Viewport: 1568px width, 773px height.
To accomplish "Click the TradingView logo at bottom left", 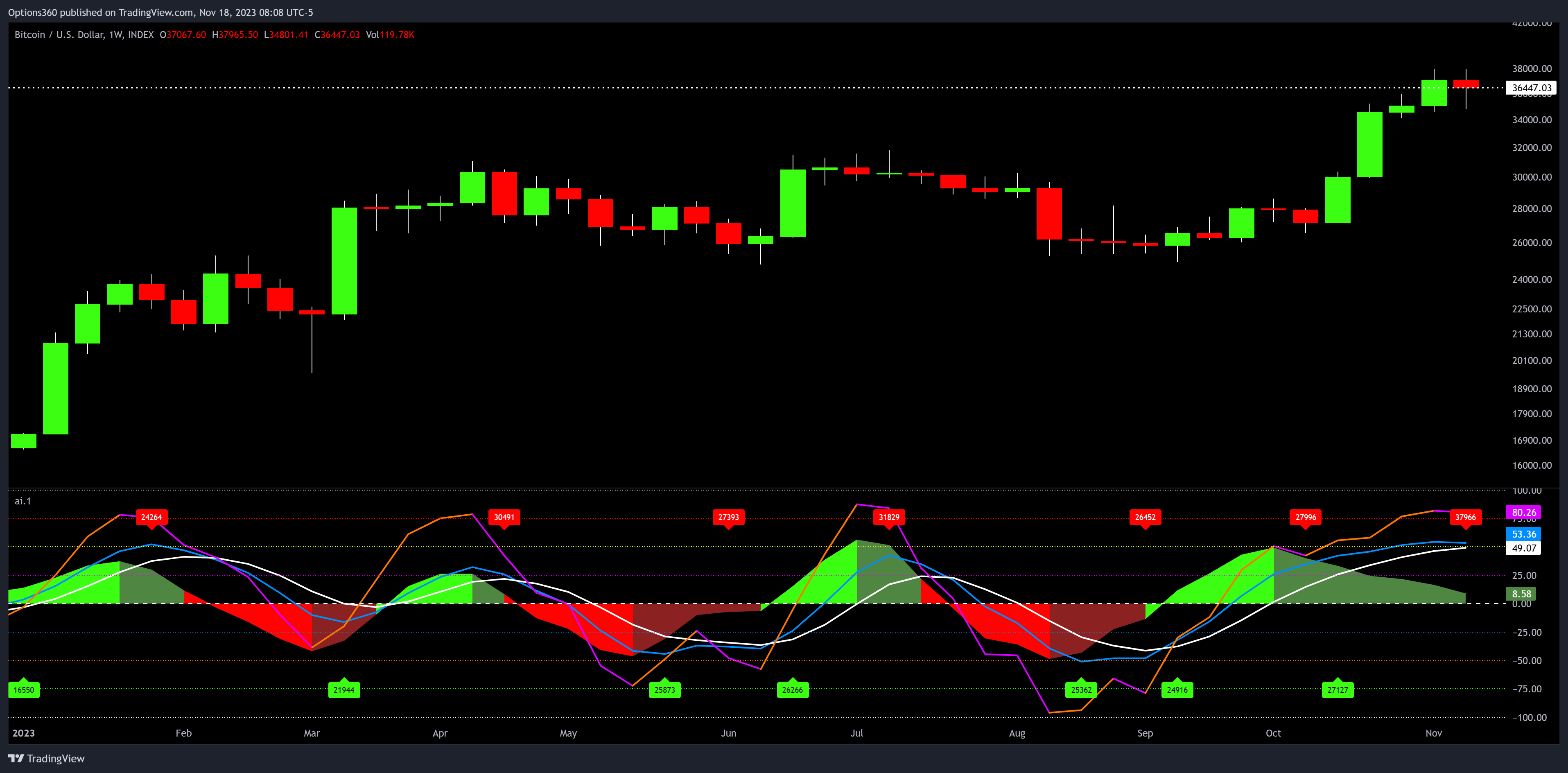I will point(46,758).
